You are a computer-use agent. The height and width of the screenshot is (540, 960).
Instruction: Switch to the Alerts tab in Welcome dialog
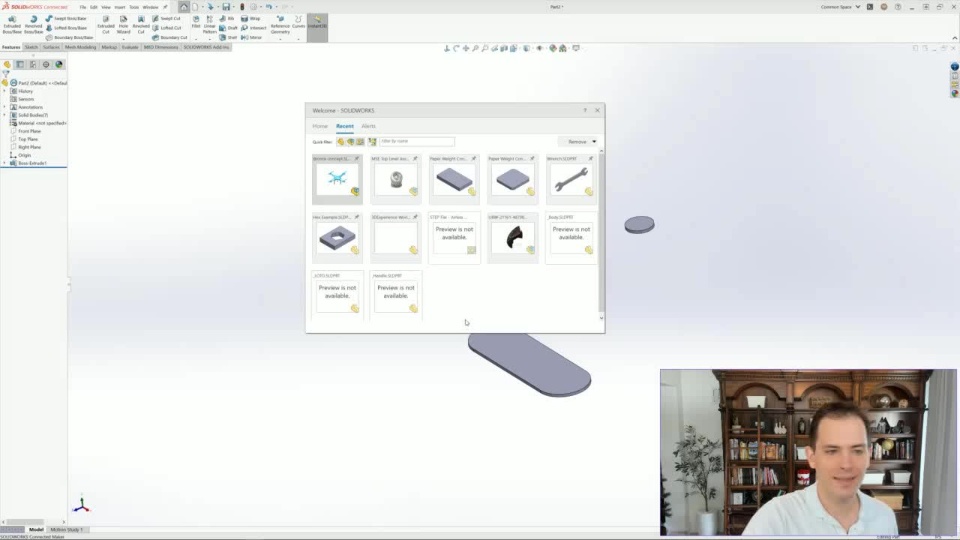click(x=369, y=126)
